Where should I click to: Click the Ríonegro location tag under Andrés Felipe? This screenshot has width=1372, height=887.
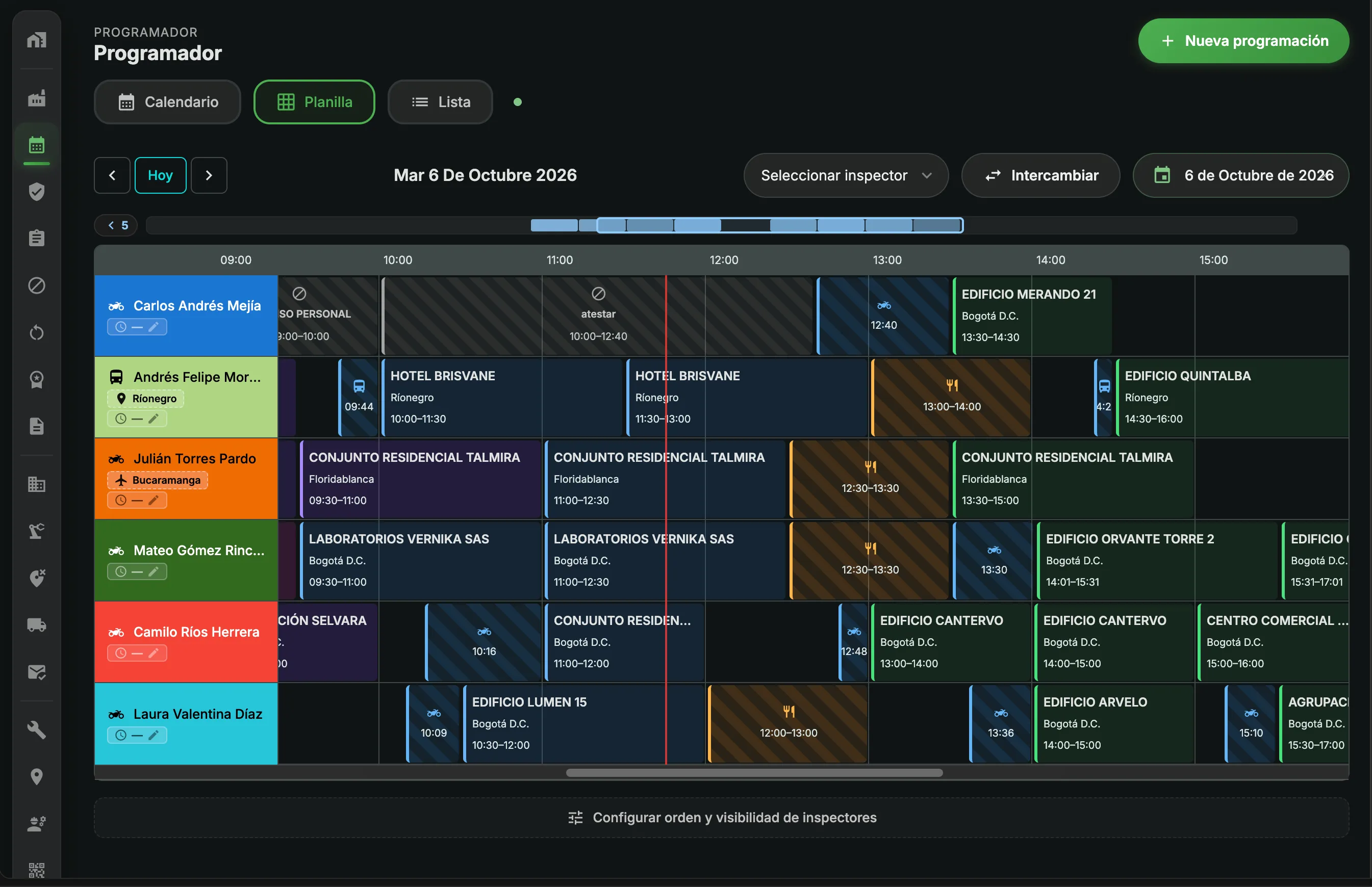click(145, 399)
